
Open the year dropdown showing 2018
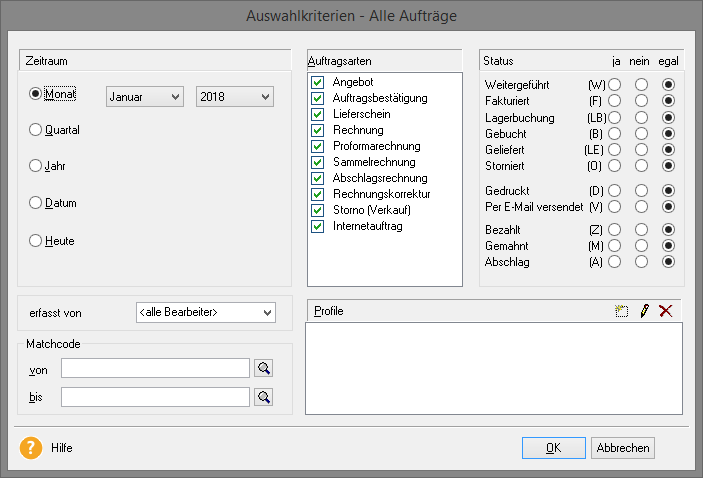234,96
